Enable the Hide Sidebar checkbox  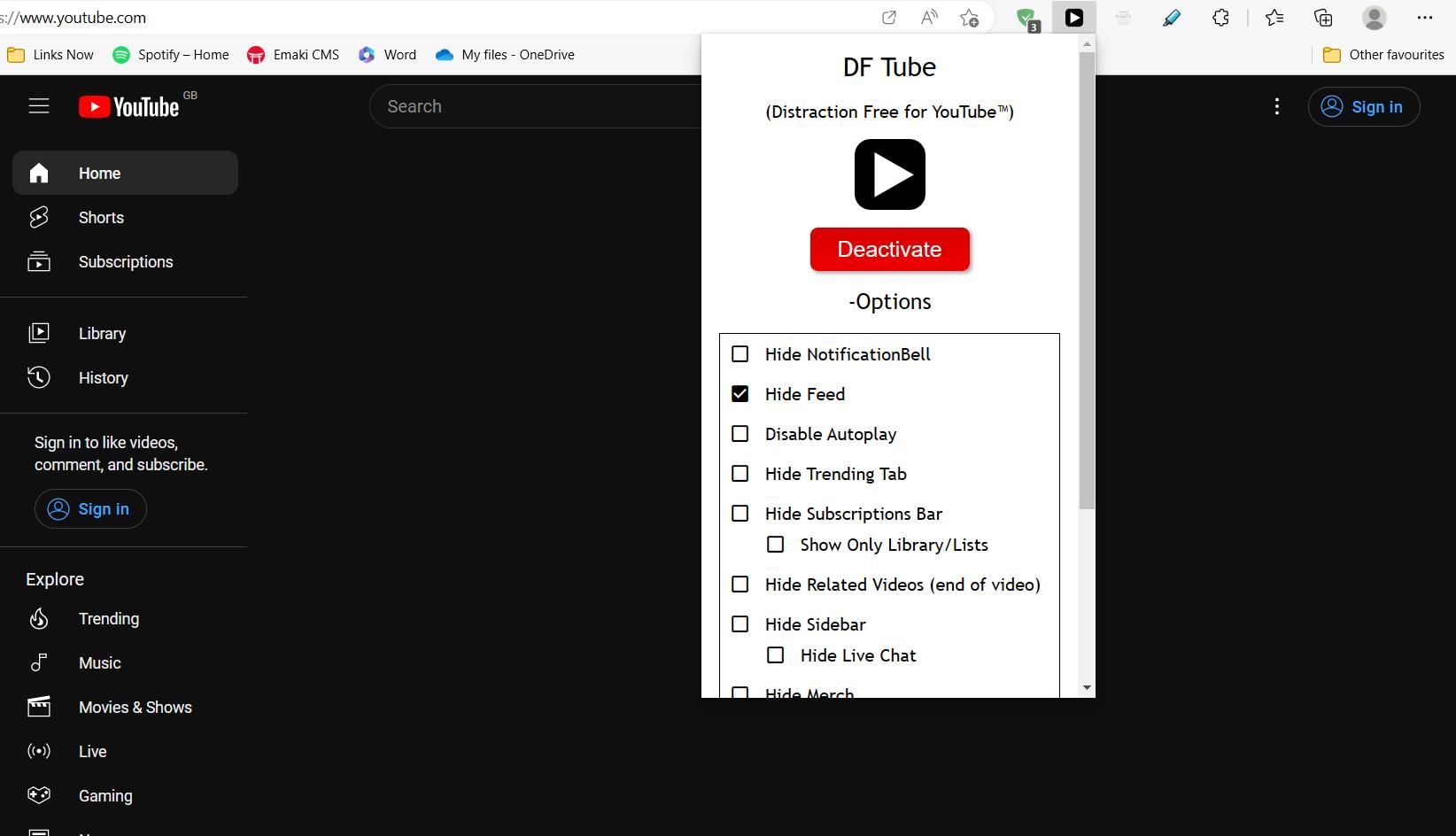pos(740,624)
